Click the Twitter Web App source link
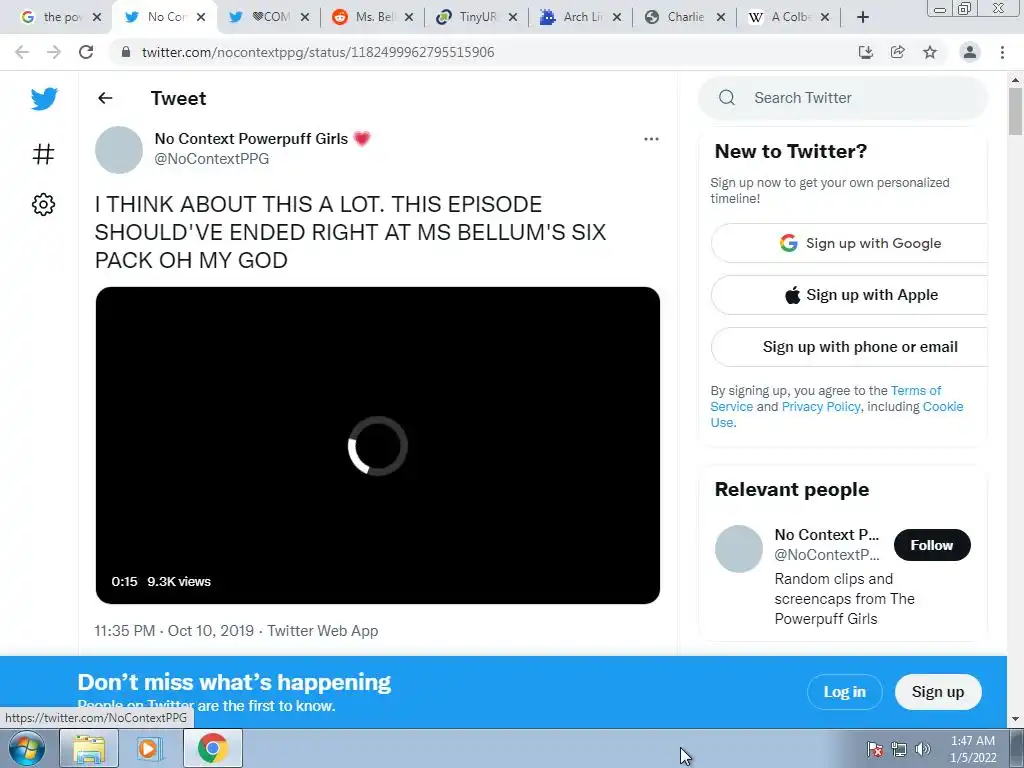 pos(323,631)
